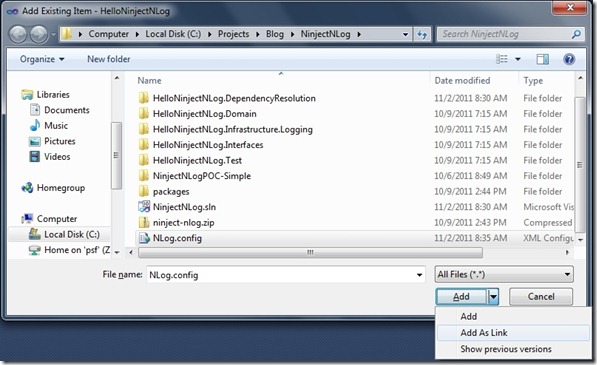Screen dimensions: 597x365
Task: Click the Local Disk (C:) drive icon
Action: point(35,234)
